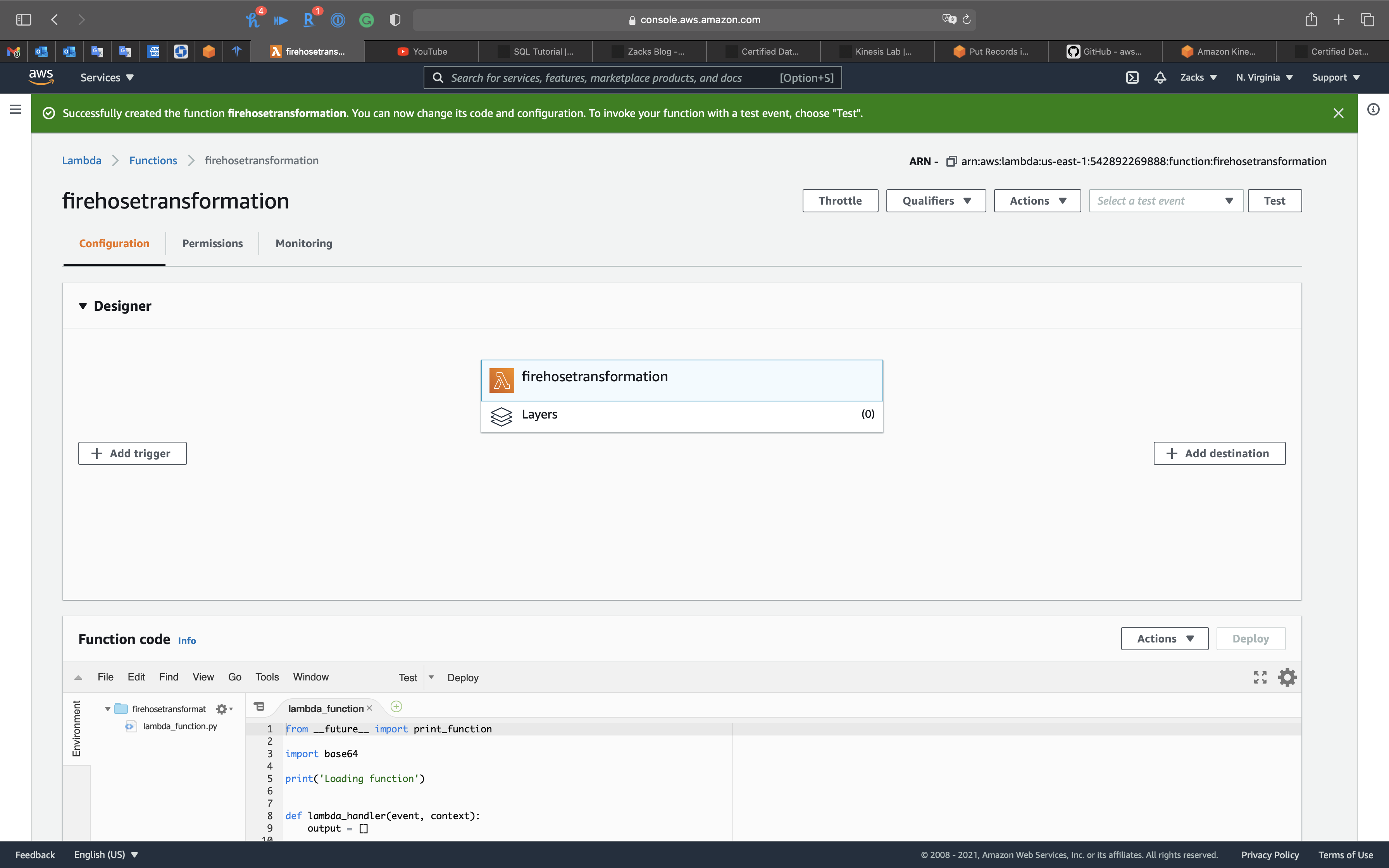Switch to the Permissions tab
1389x868 pixels.
click(x=212, y=243)
